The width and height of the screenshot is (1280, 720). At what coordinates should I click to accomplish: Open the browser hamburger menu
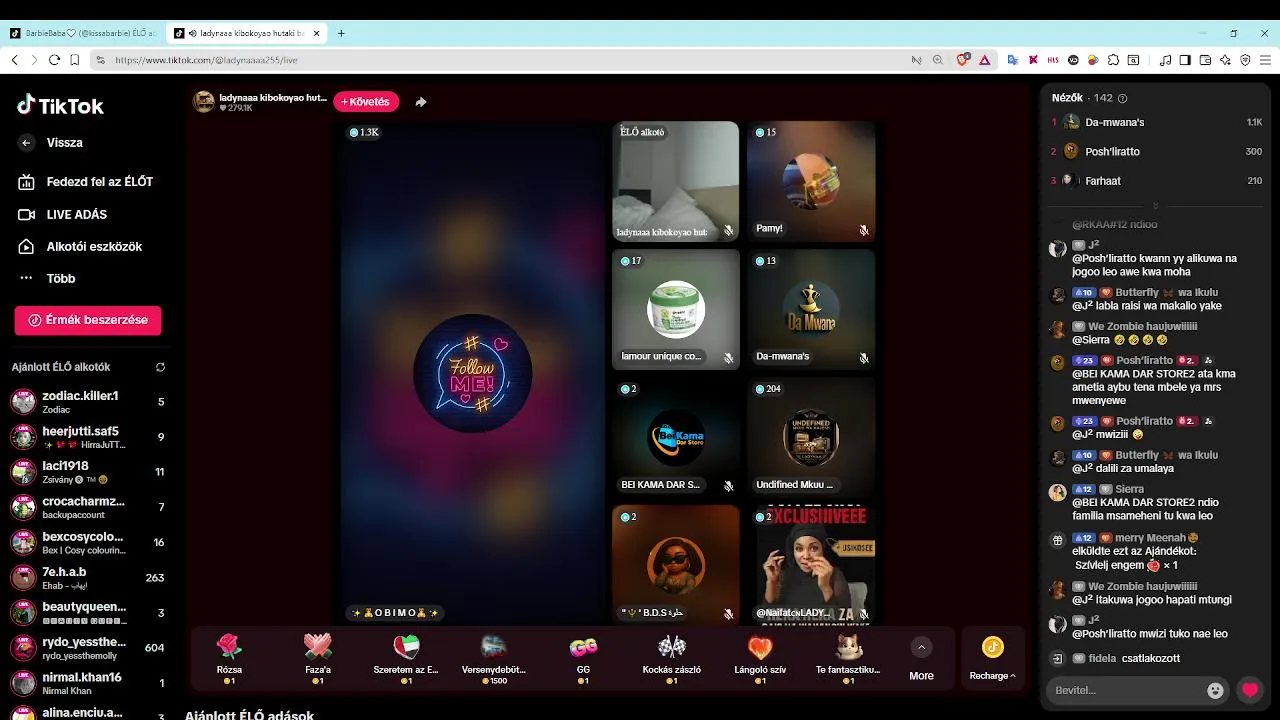pos(1265,60)
